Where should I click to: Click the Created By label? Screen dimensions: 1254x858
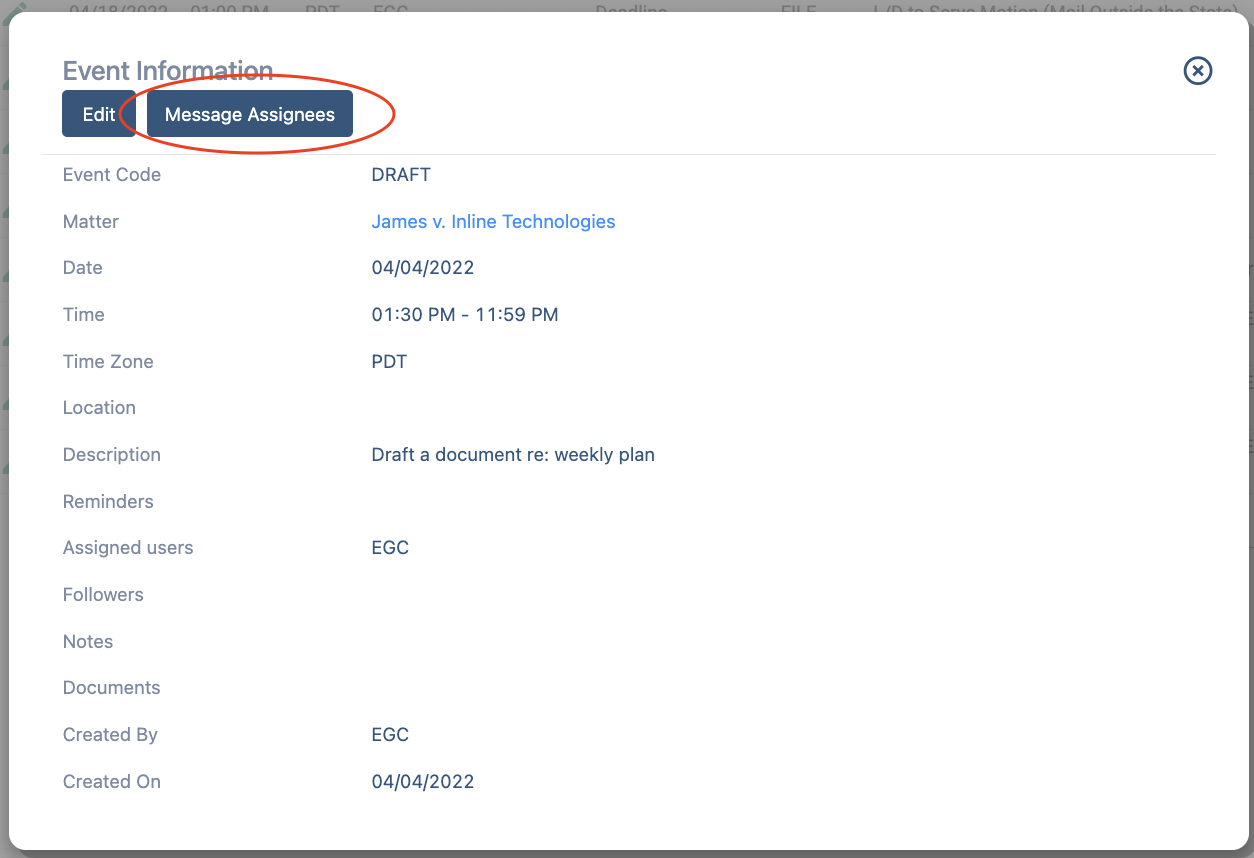(x=110, y=735)
